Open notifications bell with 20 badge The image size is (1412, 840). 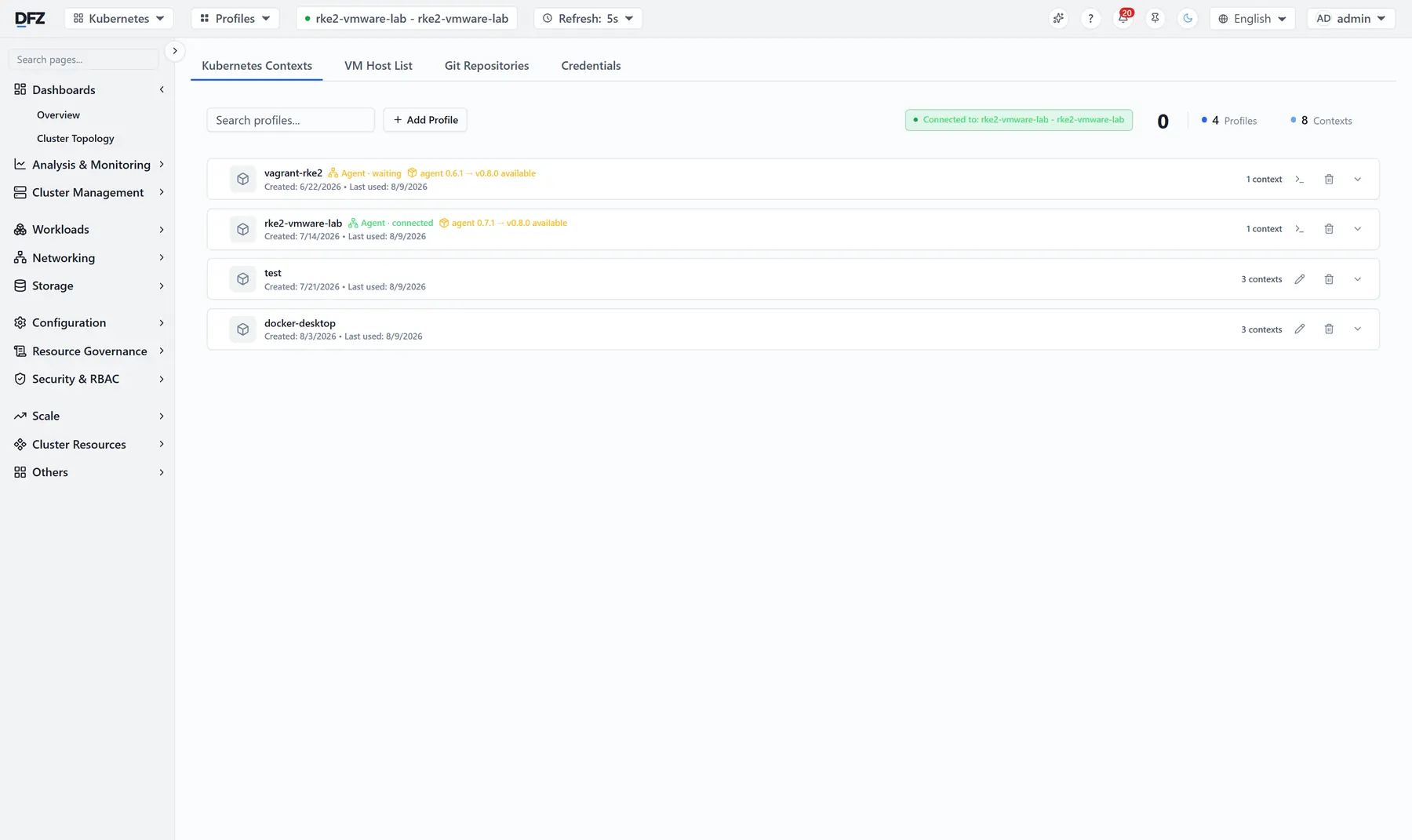[x=1123, y=18]
